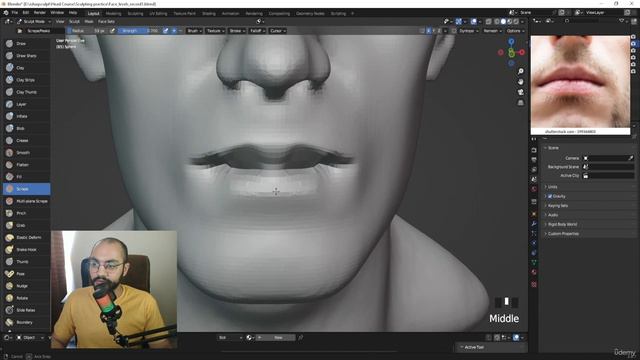The width and height of the screenshot is (640, 360).
Task: Select the Boundary brush
Action: [x=27, y=322]
